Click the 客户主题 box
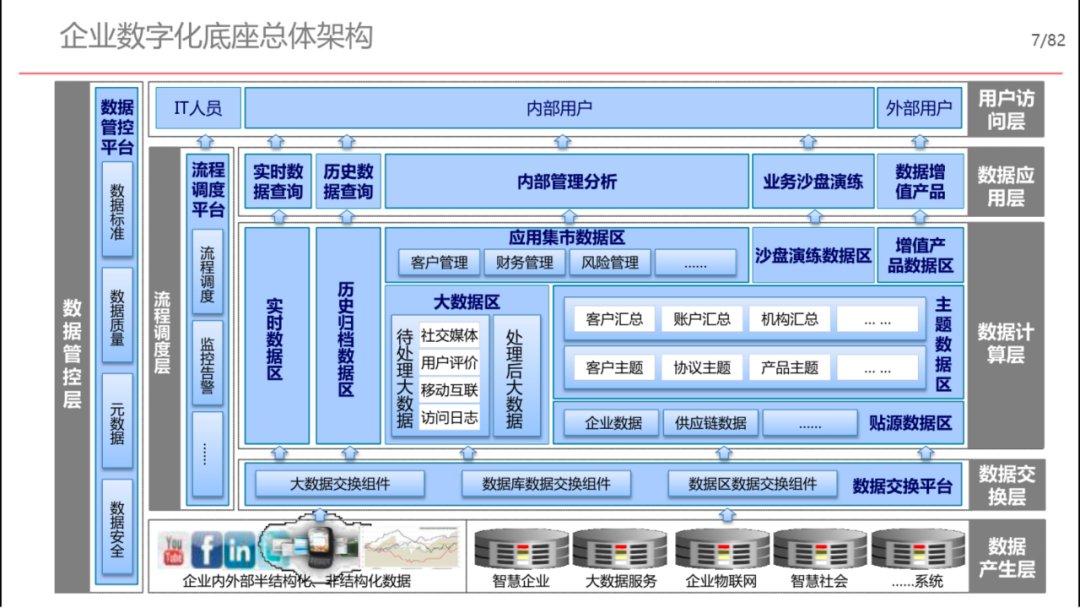This screenshot has width=1080, height=608. [614, 368]
